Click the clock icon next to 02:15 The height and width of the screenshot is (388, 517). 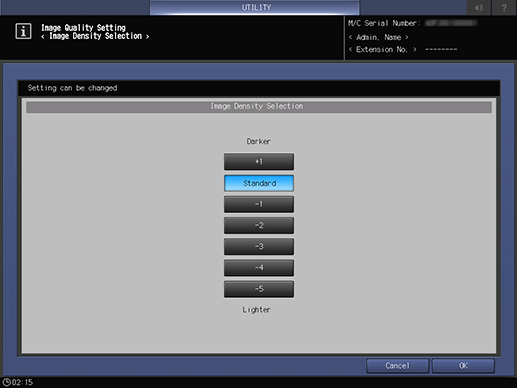[x=6, y=382]
